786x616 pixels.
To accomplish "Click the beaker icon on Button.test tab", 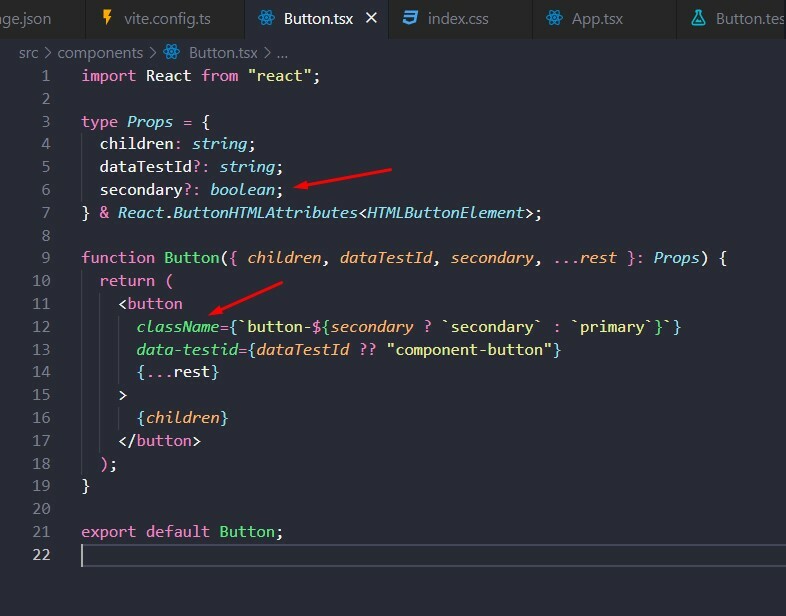I will (x=697, y=18).
